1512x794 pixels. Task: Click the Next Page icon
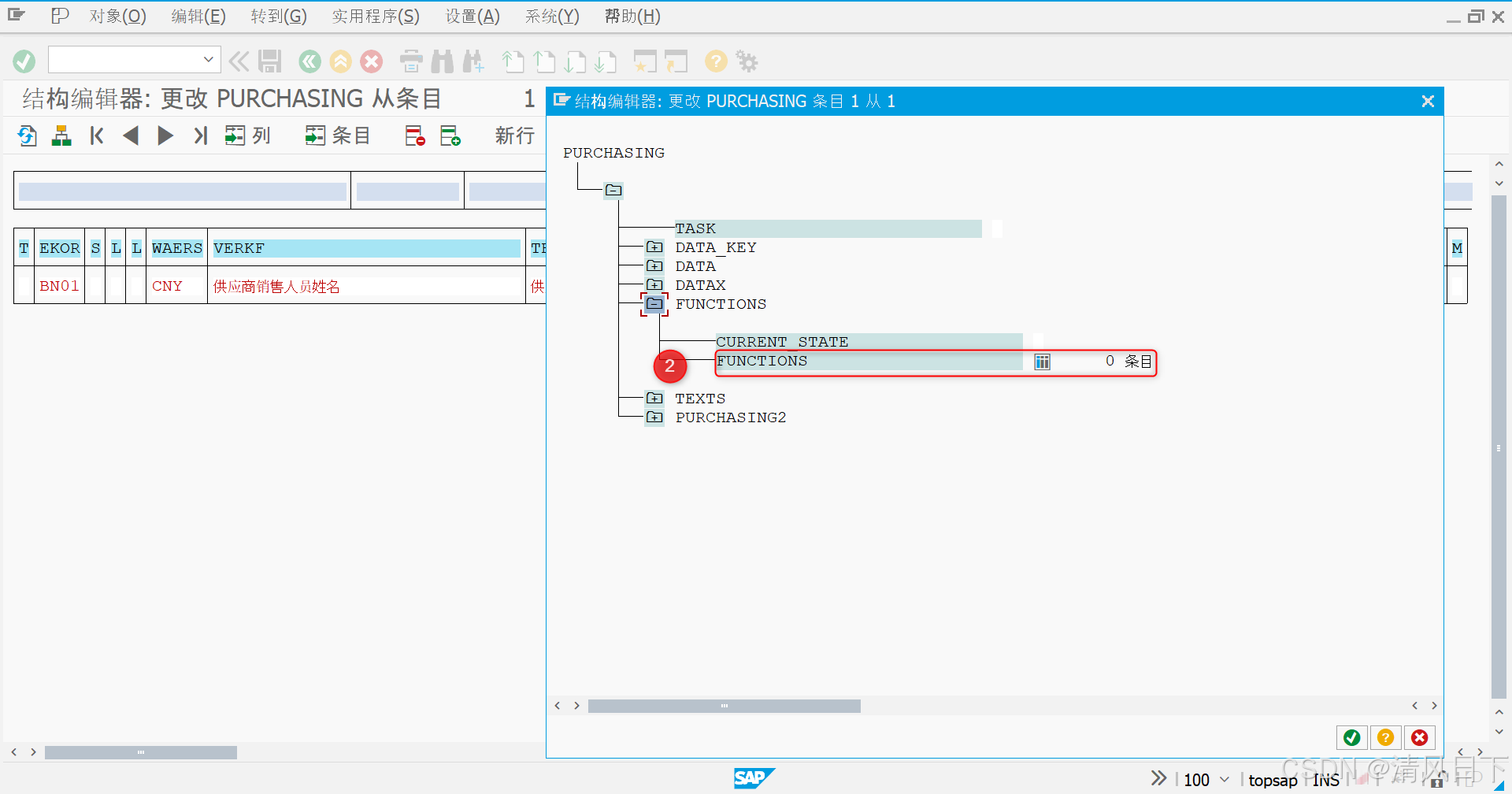[x=575, y=61]
